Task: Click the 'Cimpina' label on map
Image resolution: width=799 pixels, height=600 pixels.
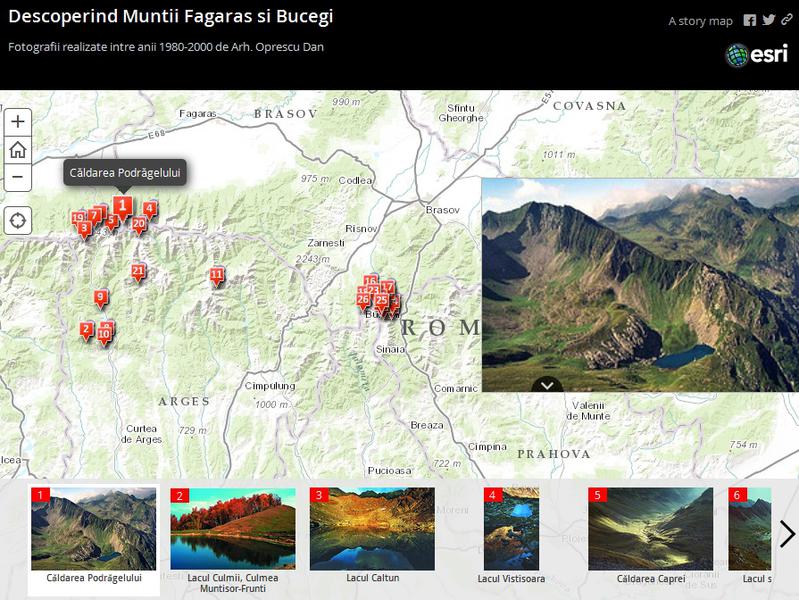Action: [x=487, y=447]
